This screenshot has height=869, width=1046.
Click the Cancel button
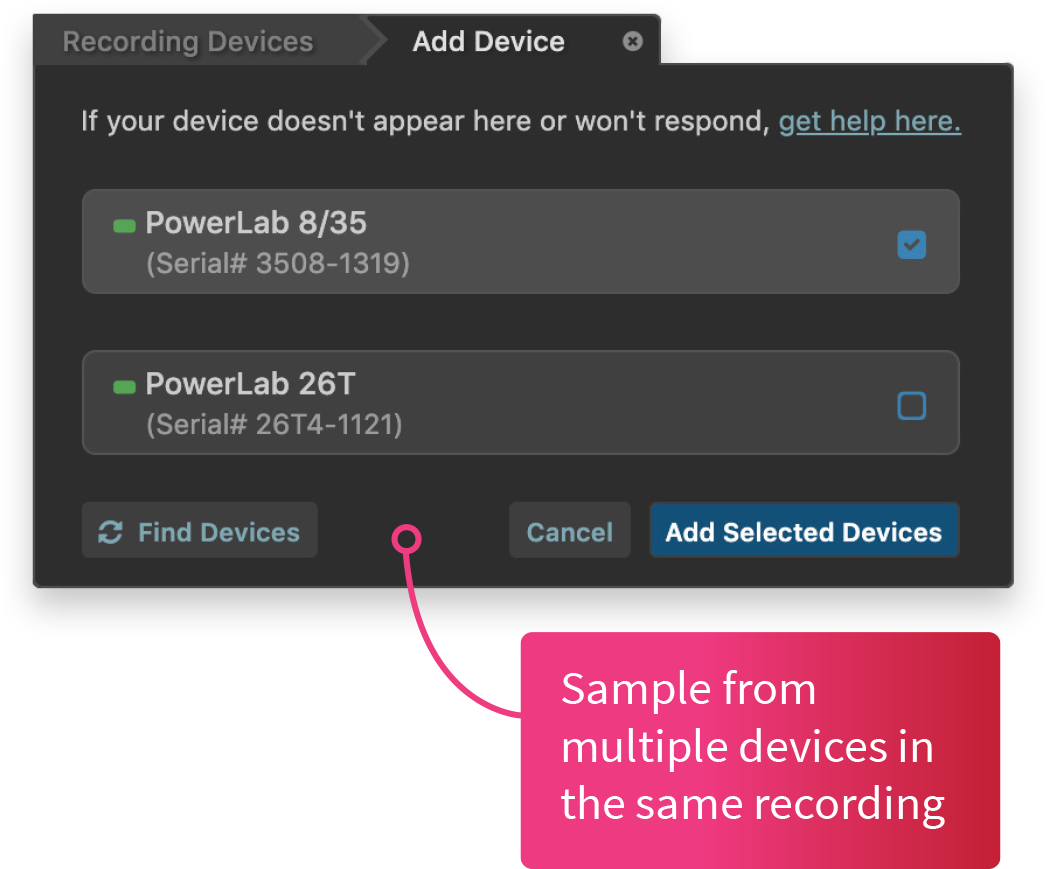click(x=569, y=532)
